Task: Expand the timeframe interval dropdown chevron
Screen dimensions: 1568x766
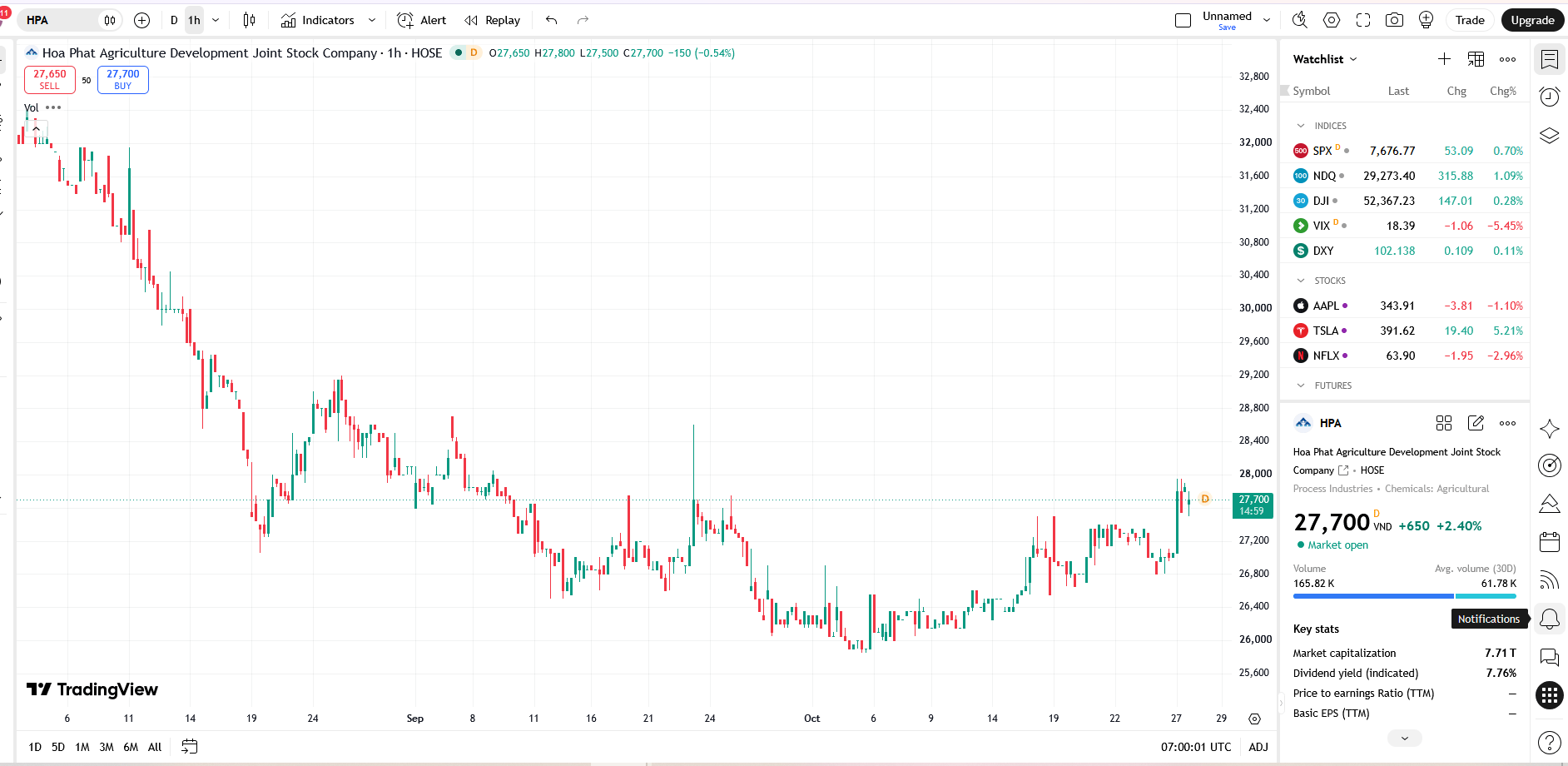Action: point(216,20)
